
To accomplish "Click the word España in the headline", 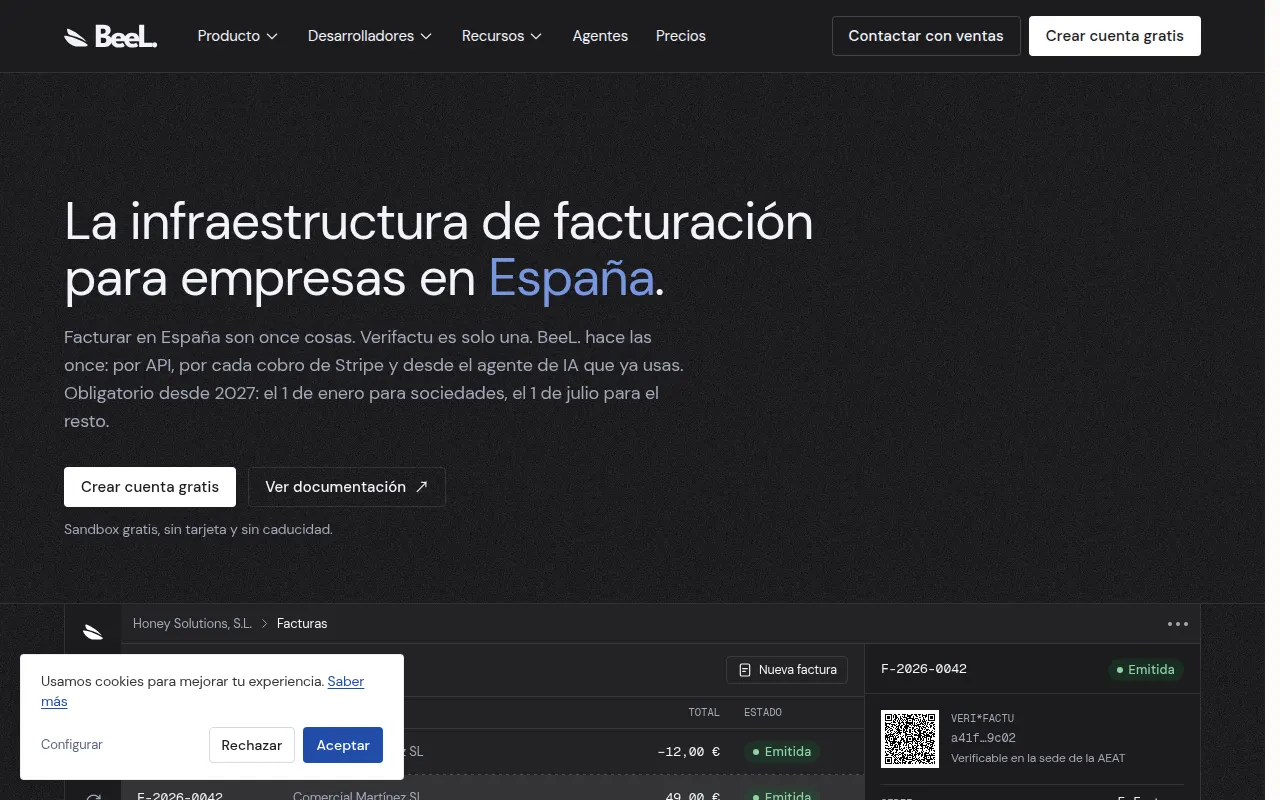I will pos(571,278).
